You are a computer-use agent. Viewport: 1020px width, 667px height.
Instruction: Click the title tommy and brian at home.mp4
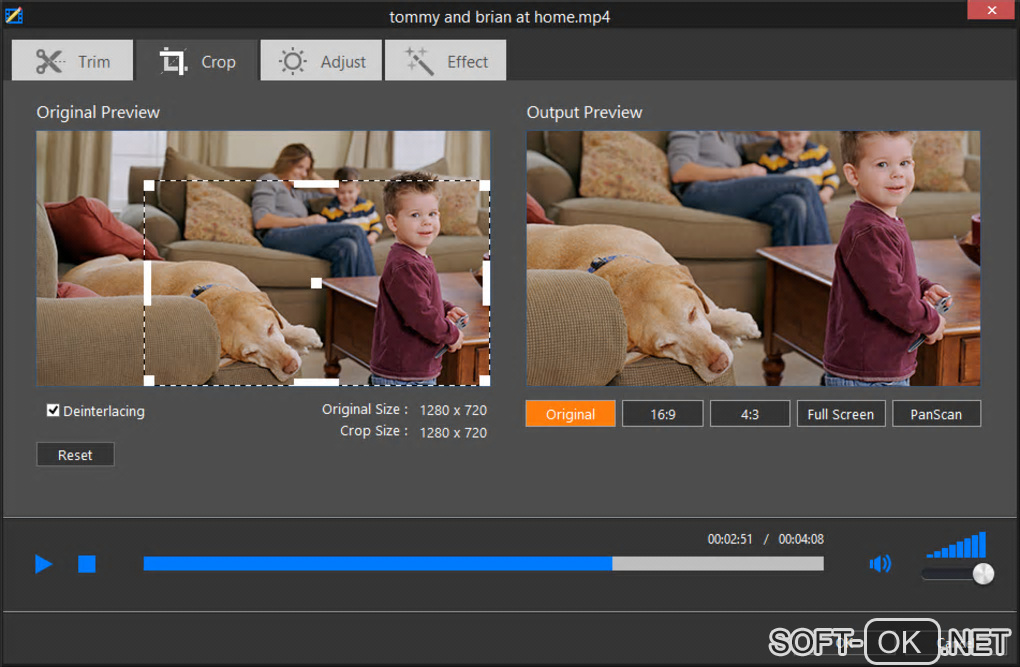pyautogui.click(x=500, y=17)
